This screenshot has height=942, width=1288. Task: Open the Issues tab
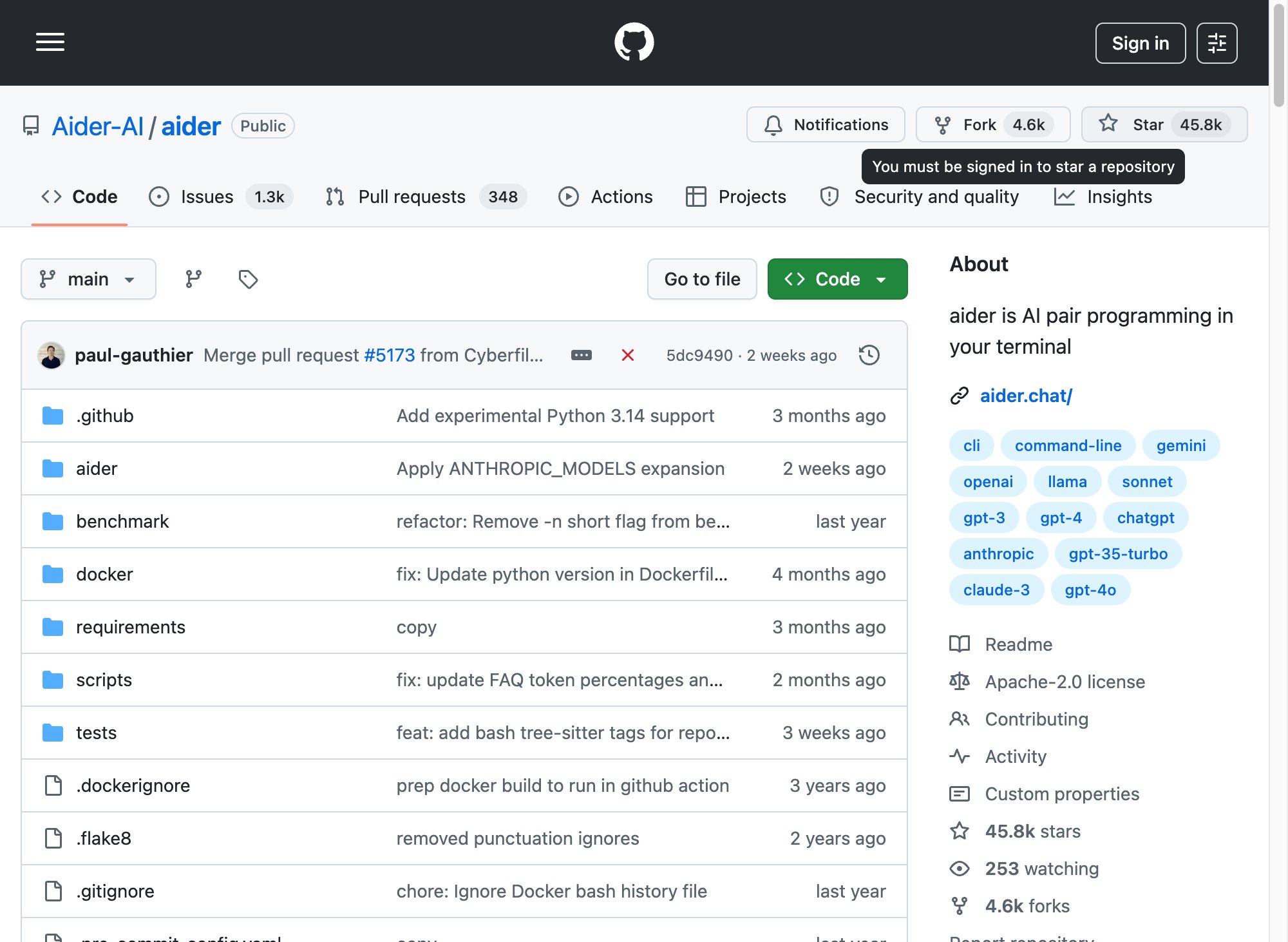pyautogui.click(x=220, y=197)
